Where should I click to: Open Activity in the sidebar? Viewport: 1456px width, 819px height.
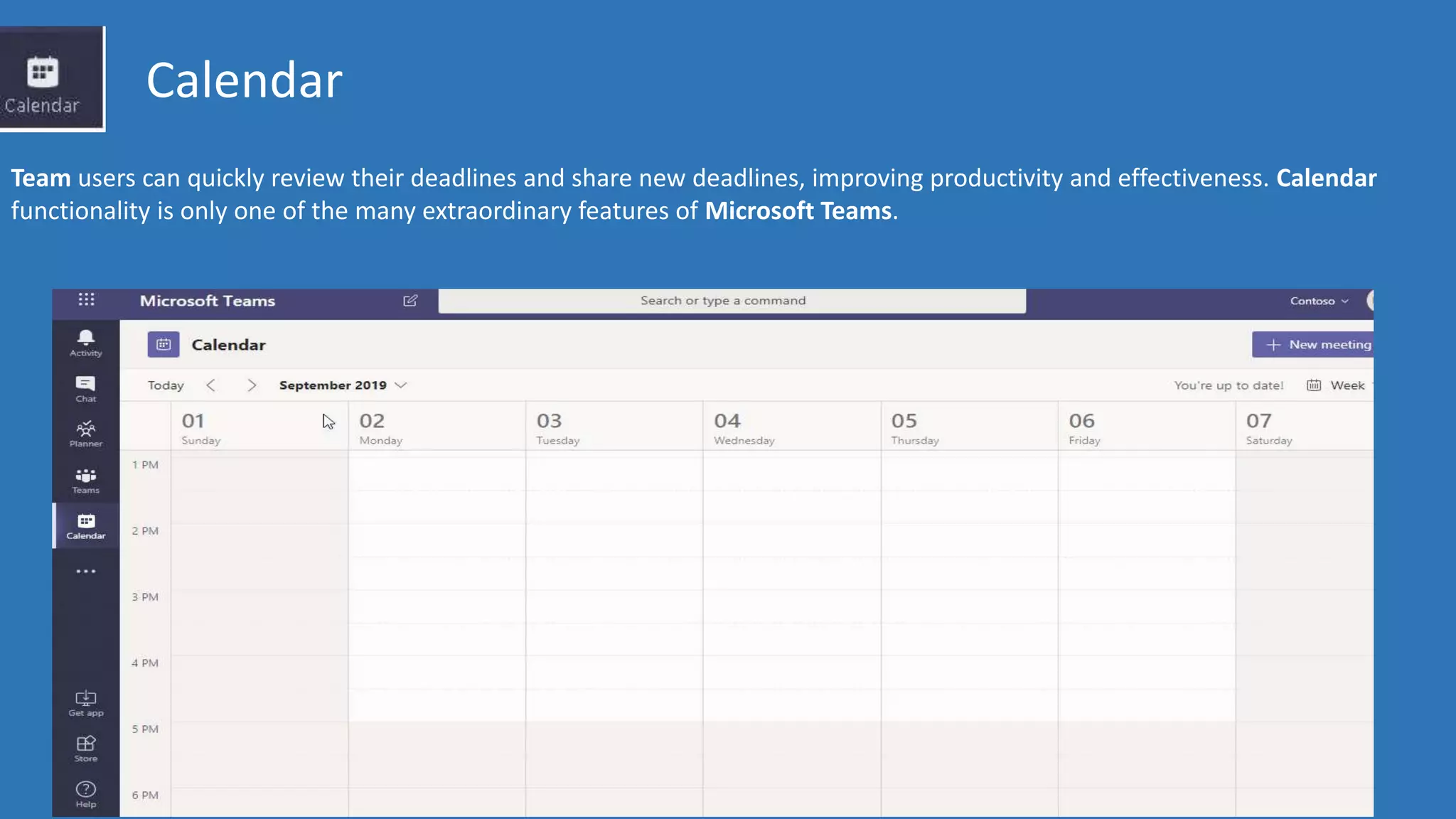point(86,343)
